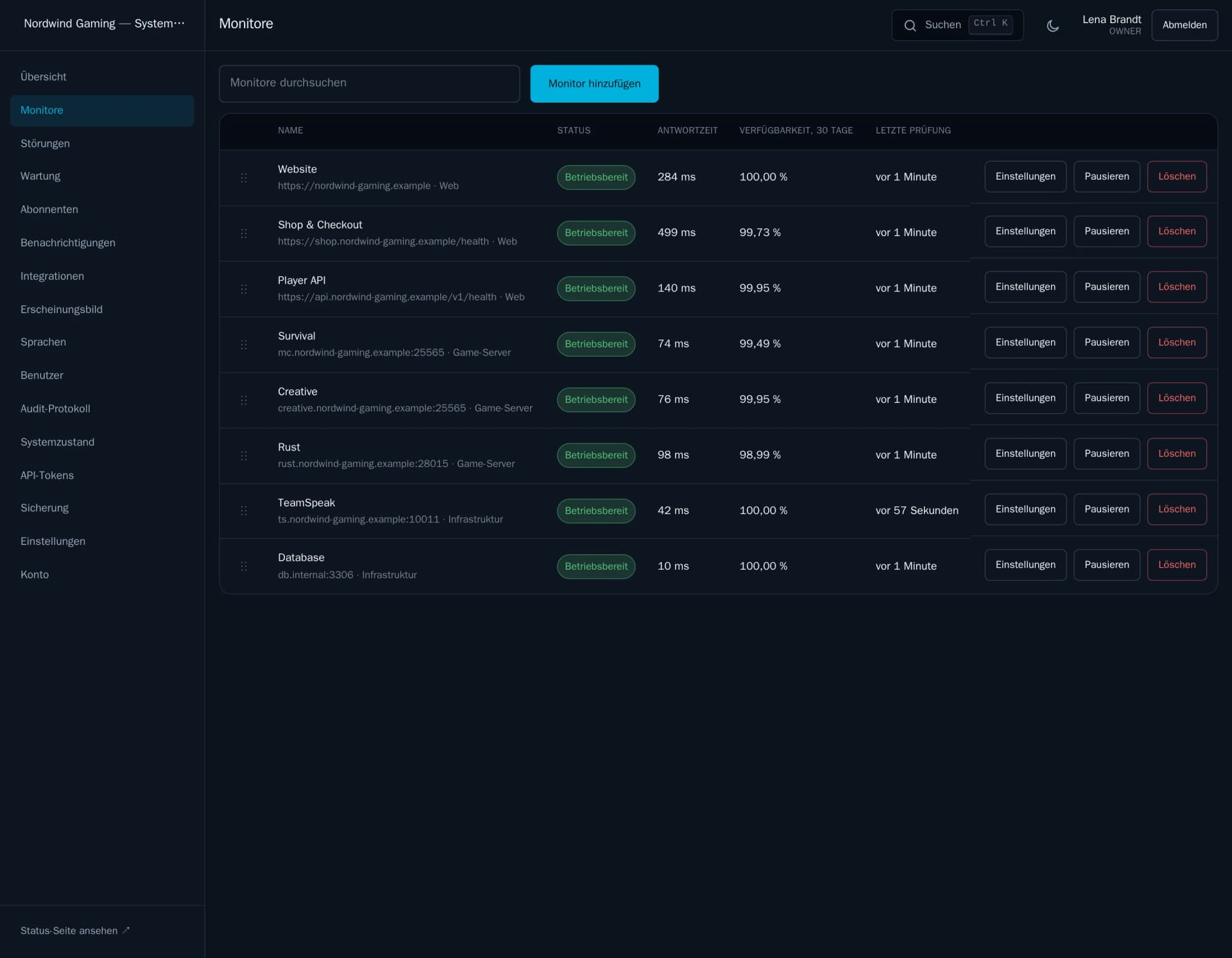
Task: Focus the Monitore durchsuchen field
Action: coord(369,83)
